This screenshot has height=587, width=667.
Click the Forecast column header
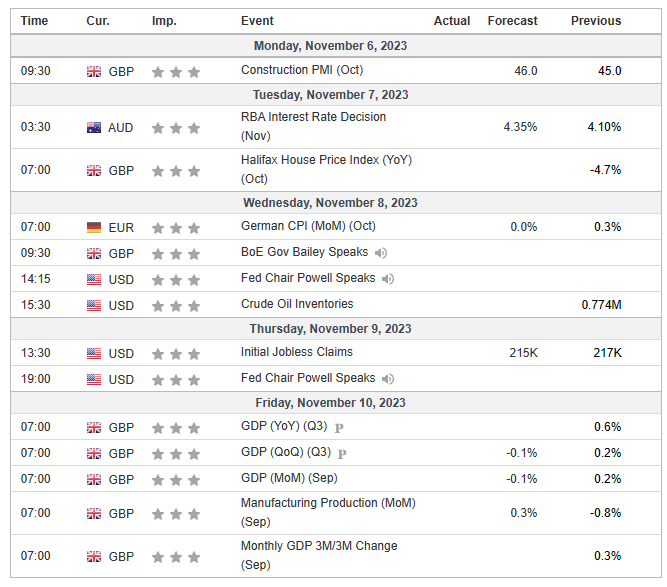[x=512, y=21]
